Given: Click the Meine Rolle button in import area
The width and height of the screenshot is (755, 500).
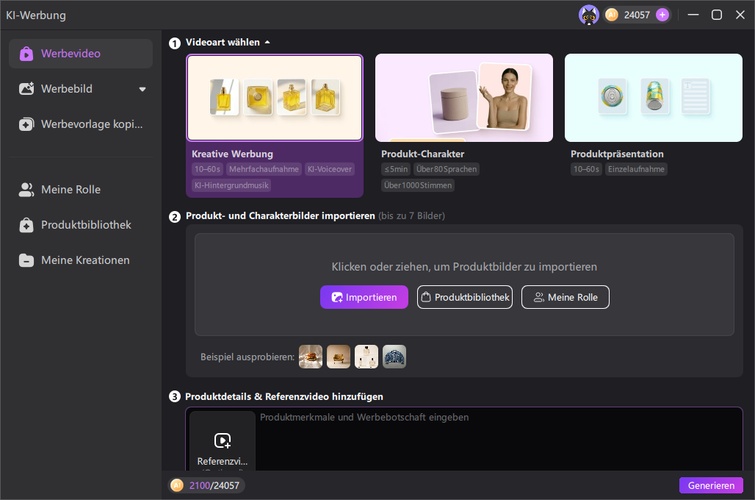Looking at the screenshot, I should 565,297.
